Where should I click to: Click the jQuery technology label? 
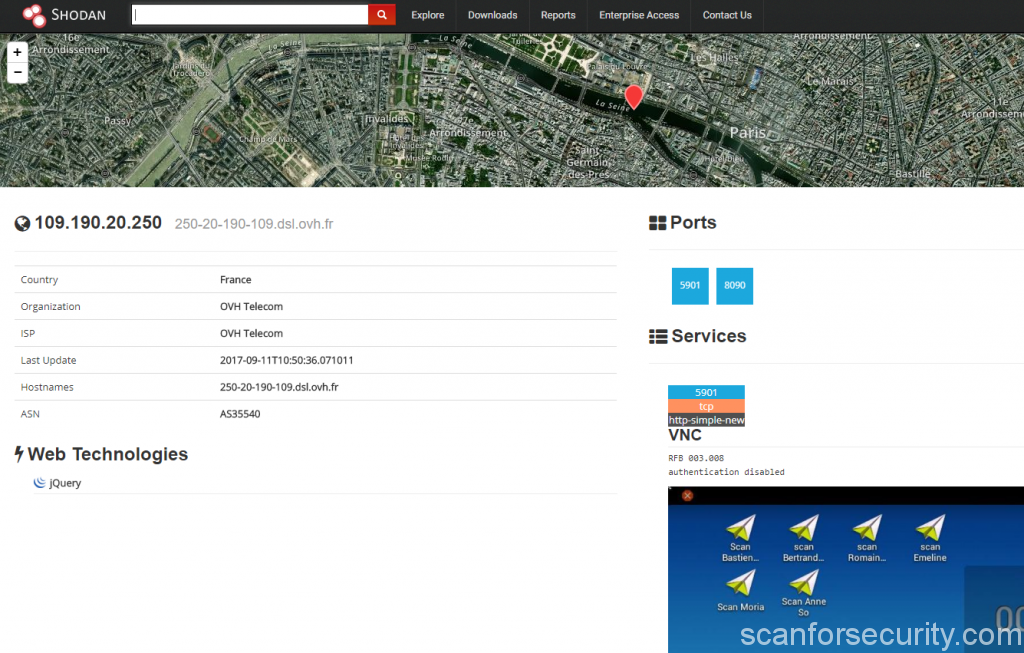65,483
